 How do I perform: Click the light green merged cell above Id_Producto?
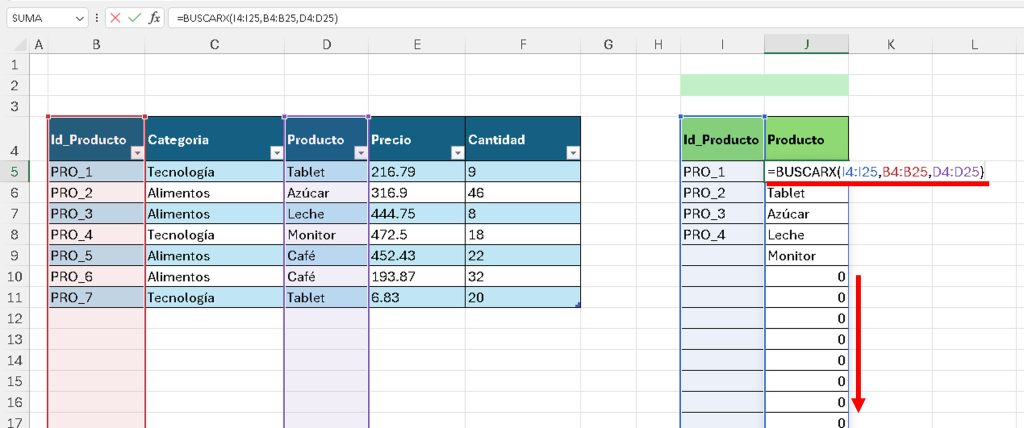click(x=763, y=85)
